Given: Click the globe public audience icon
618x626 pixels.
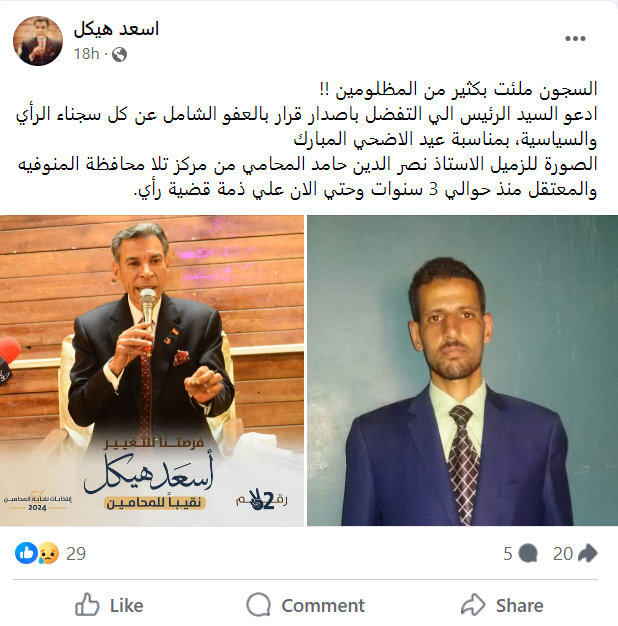Looking at the screenshot, I should click(119, 54).
